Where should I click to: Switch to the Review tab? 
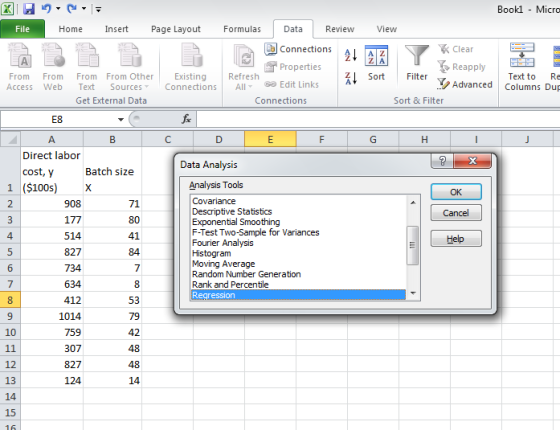(340, 29)
